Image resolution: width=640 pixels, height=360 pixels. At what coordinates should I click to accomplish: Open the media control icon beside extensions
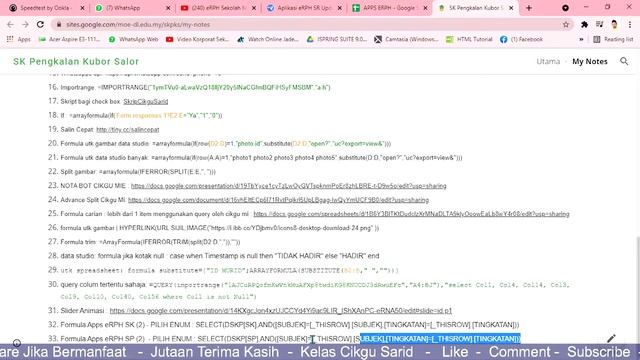pos(599,24)
